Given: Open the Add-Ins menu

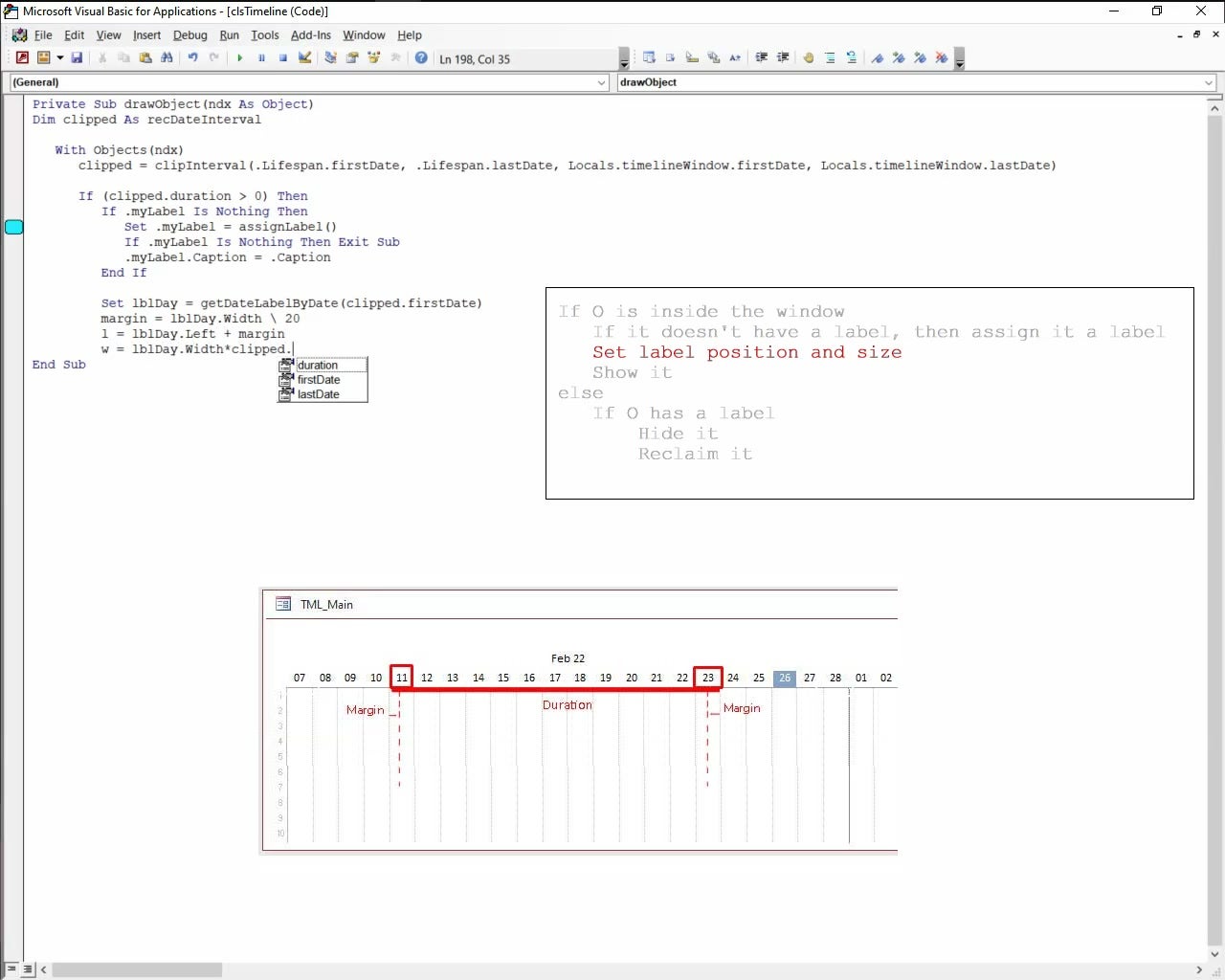Looking at the screenshot, I should point(310,35).
